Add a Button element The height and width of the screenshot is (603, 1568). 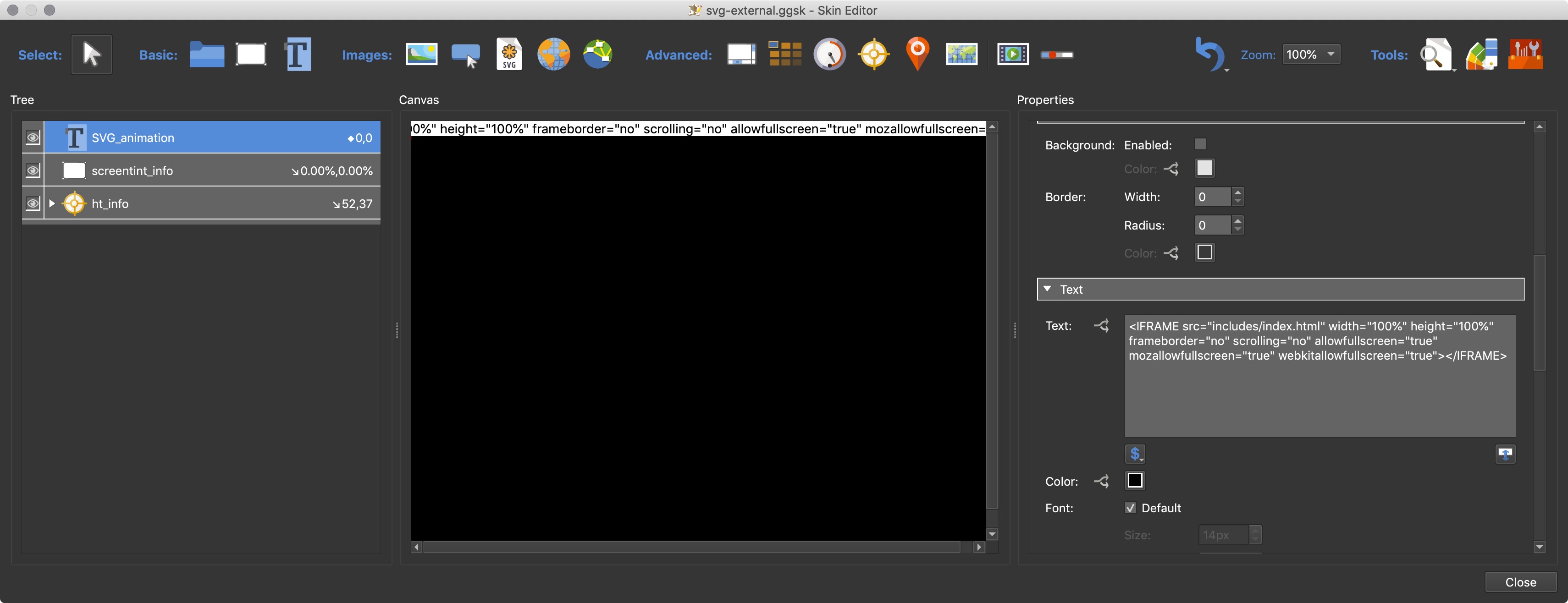(466, 55)
